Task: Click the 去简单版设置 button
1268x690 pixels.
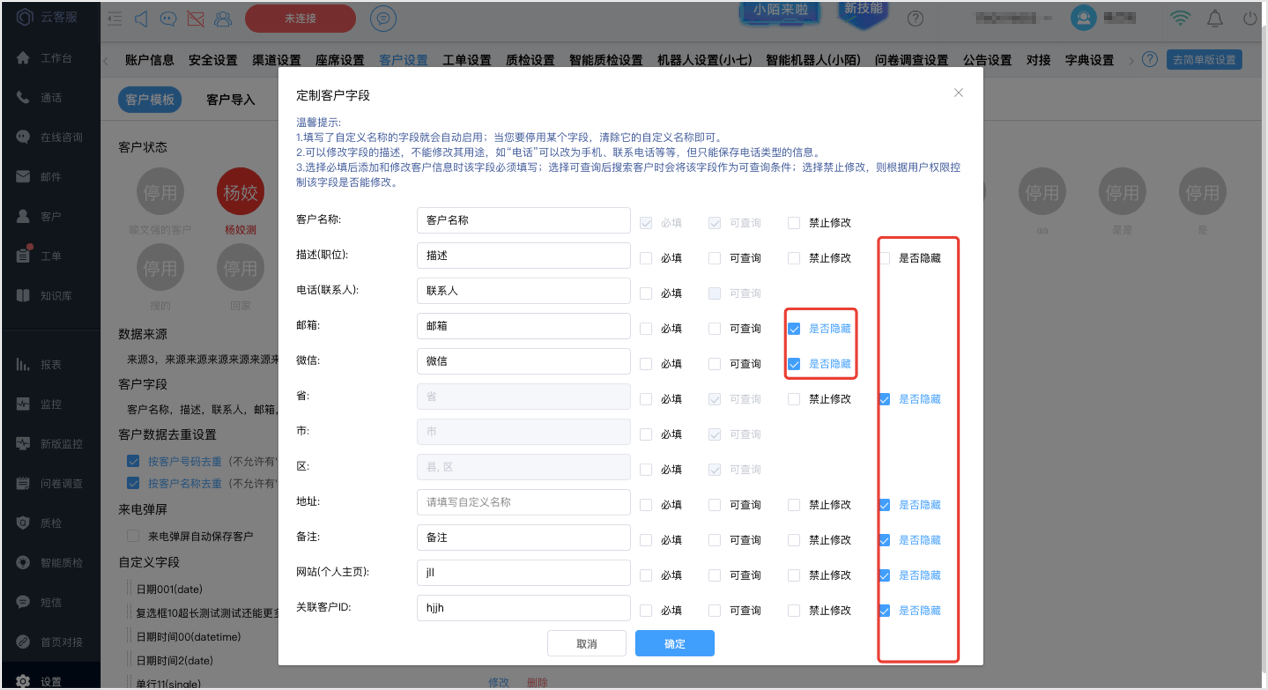Action: tap(1204, 60)
